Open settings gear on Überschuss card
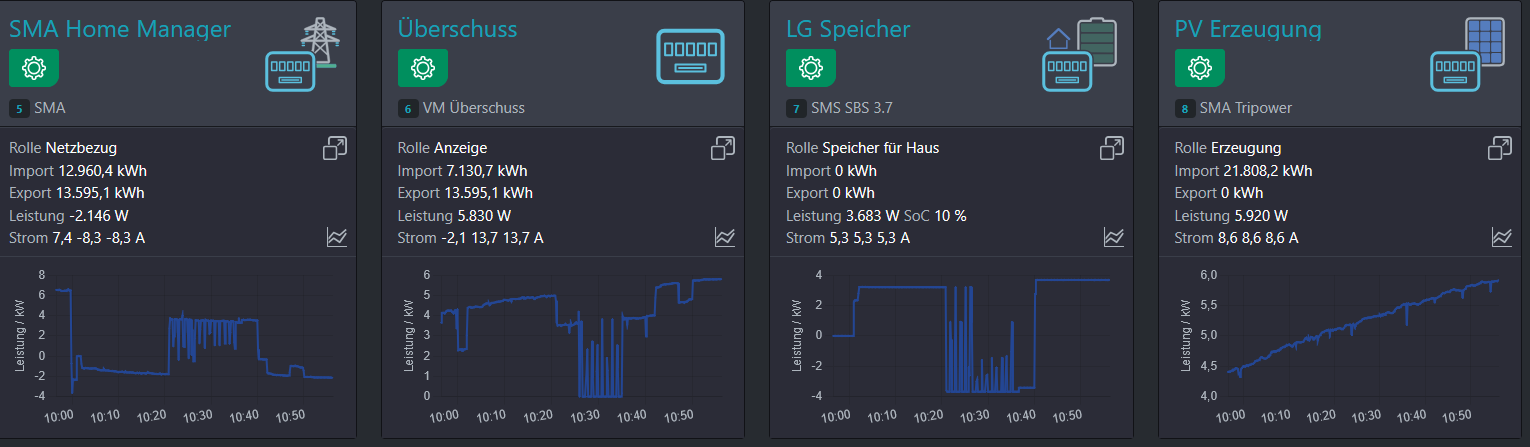 coord(422,68)
